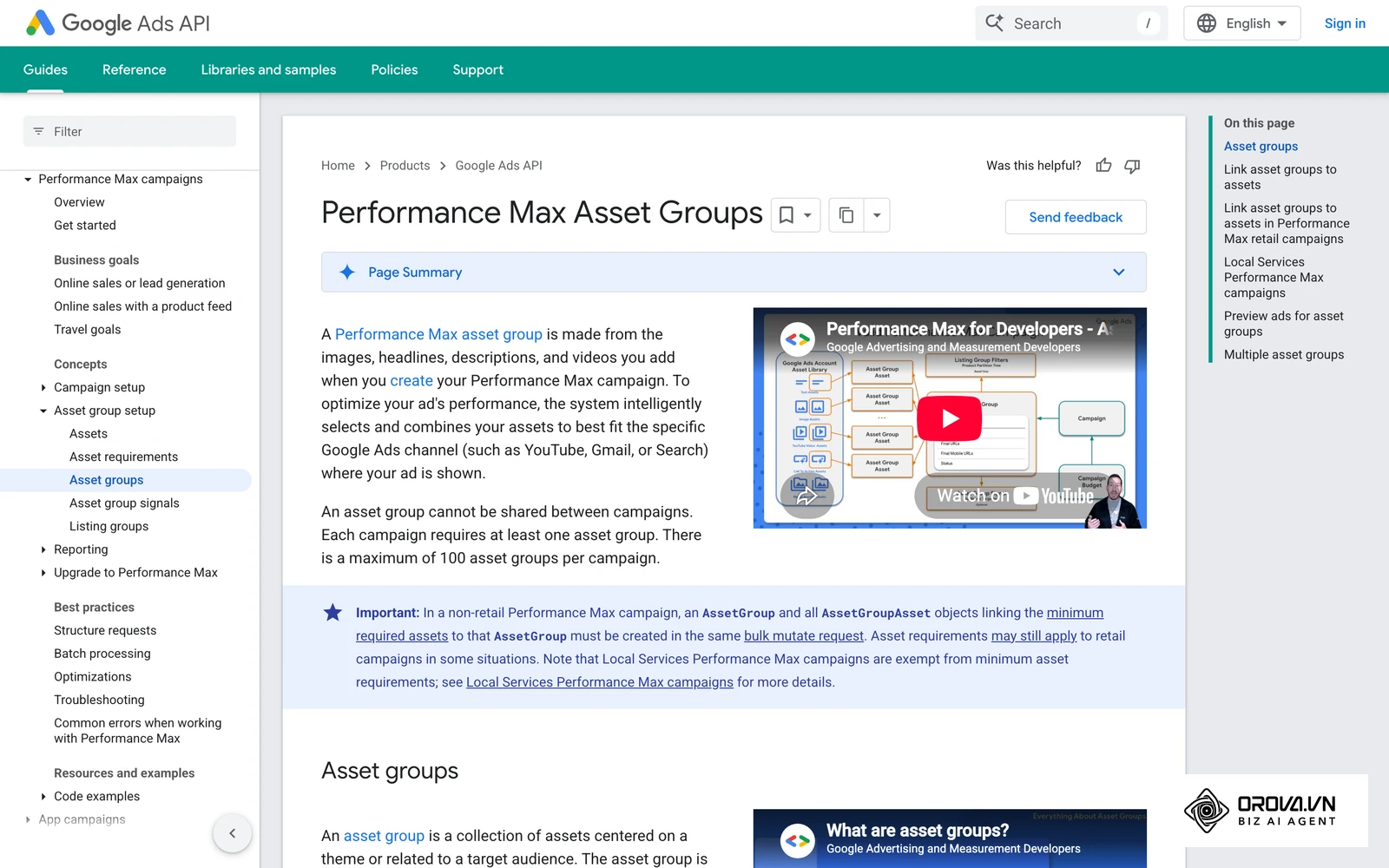Click the thumbs down not helpful icon
The width and height of the screenshot is (1389, 868).
click(1132, 166)
